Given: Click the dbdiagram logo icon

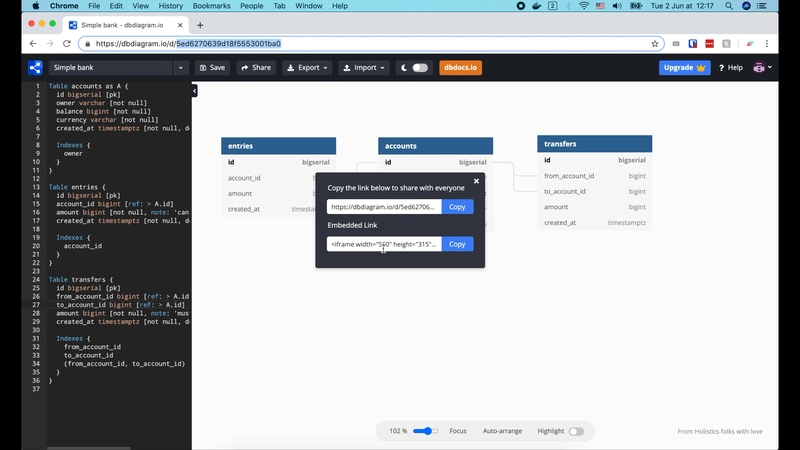Looking at the screenshot, I should coord(35,67).
